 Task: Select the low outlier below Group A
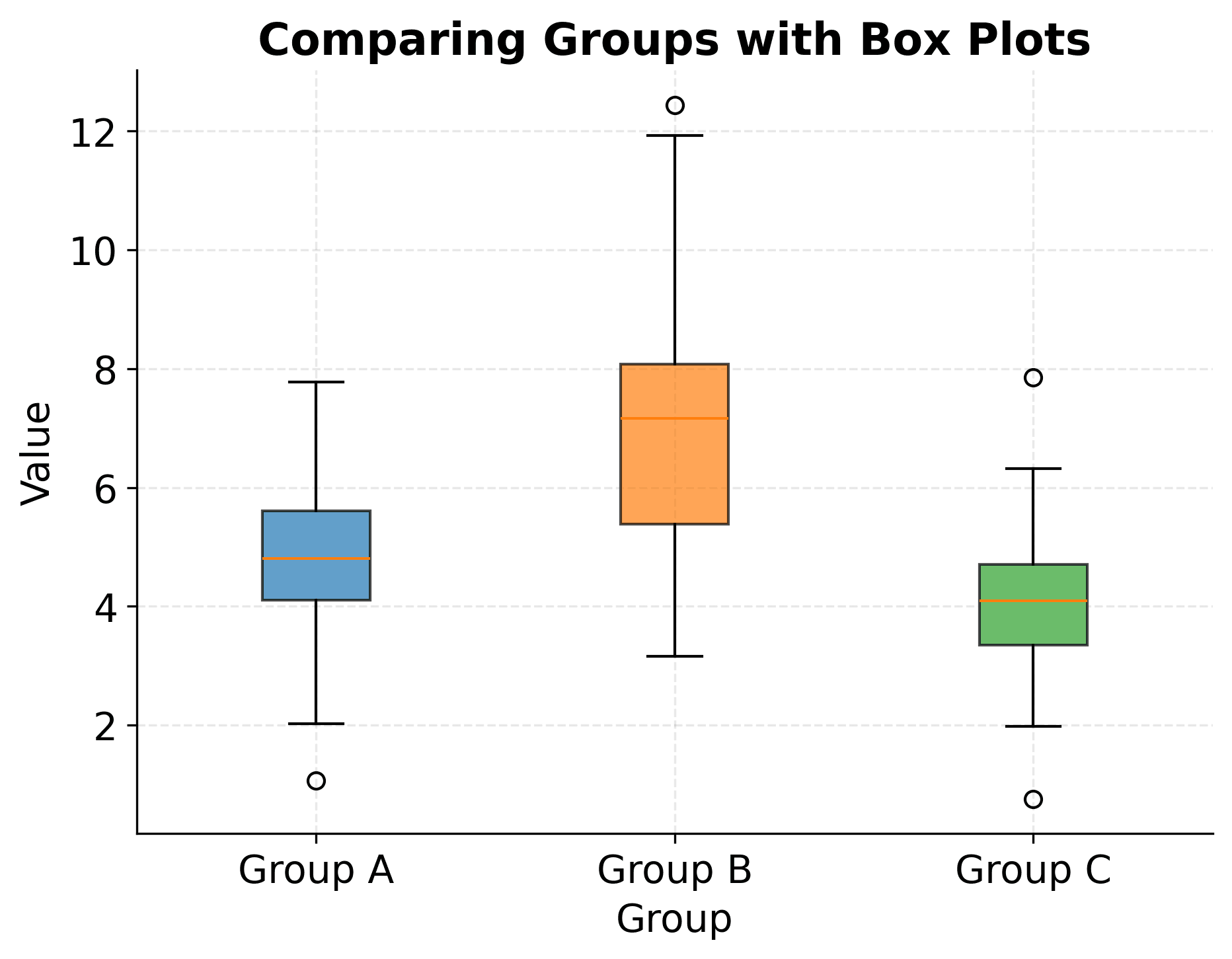pos(316,781)
